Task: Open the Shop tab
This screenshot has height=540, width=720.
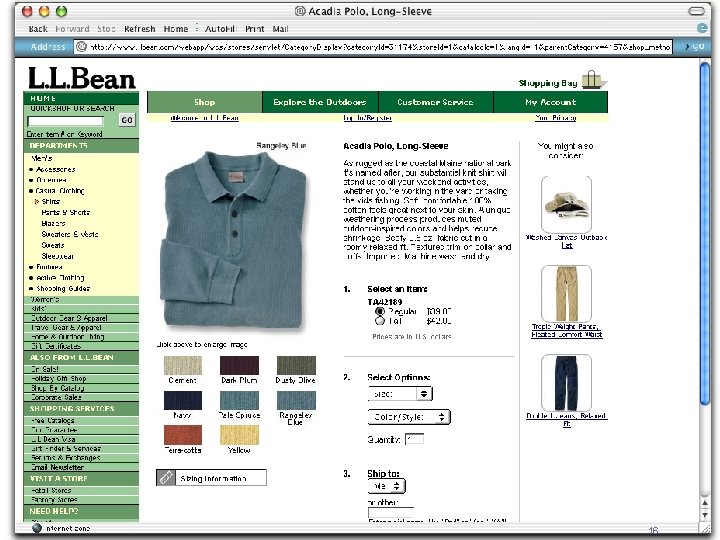Action: [204, 102]
